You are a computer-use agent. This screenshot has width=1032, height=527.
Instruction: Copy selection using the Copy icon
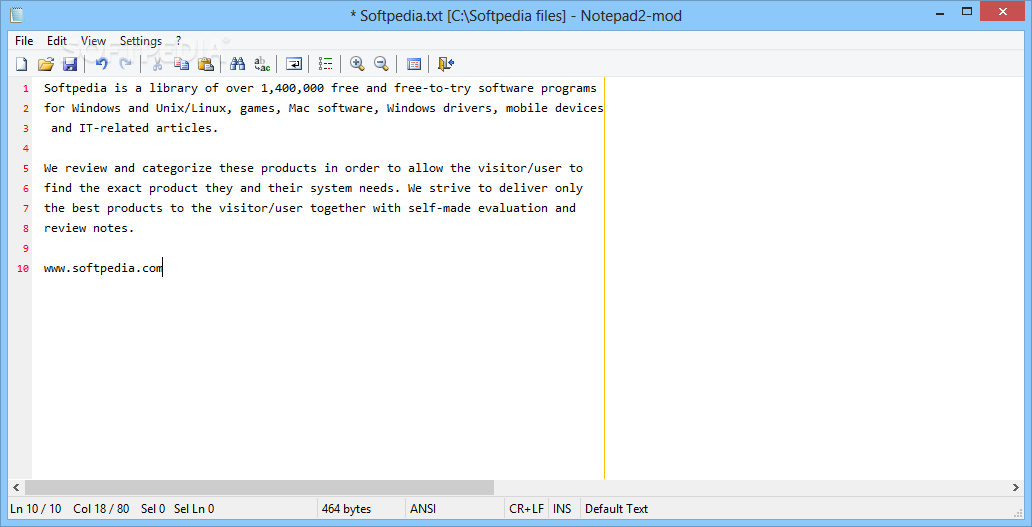click(181, 64)
